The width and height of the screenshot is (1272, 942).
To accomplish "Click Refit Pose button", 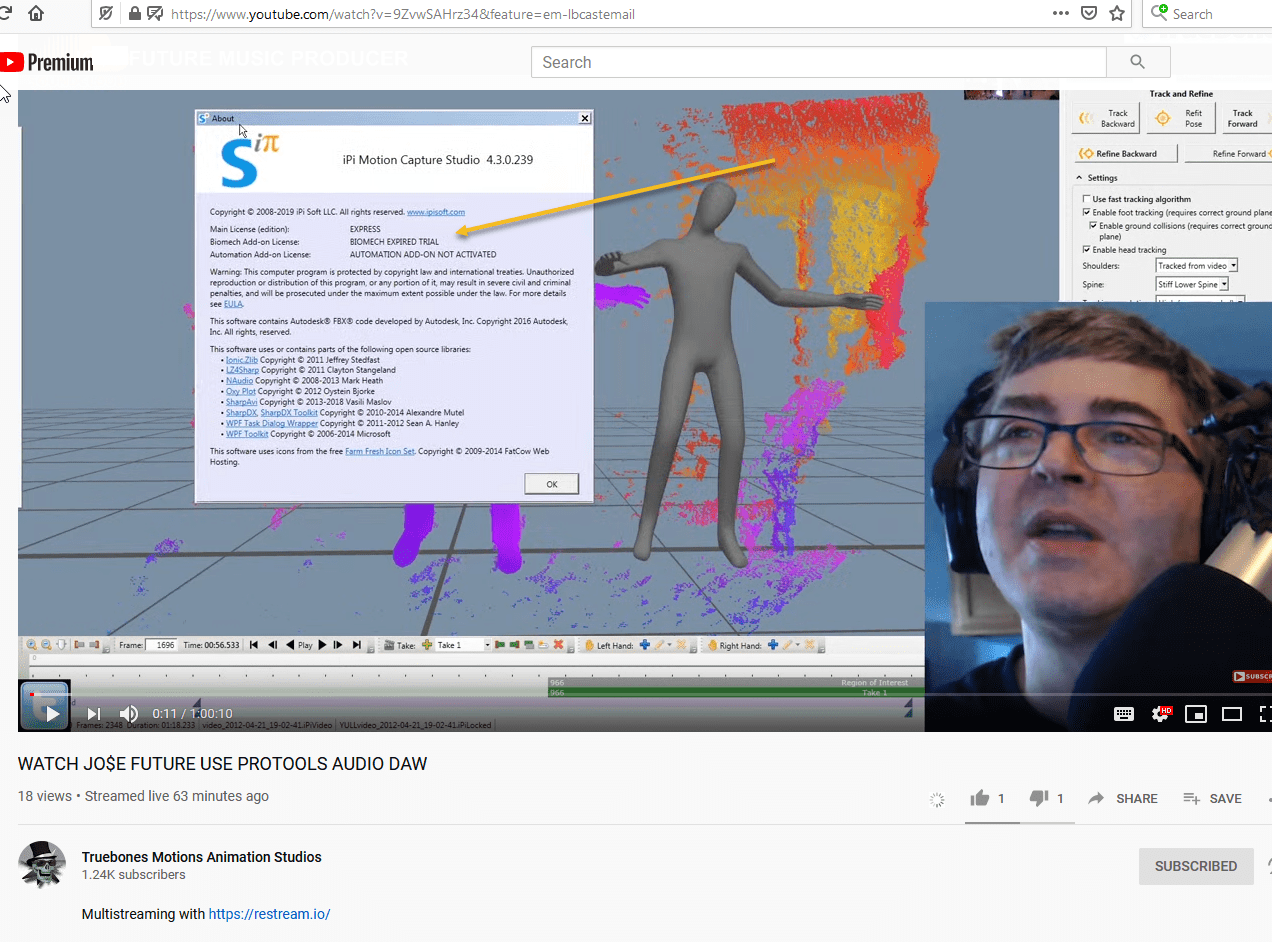I will 1180,118.
